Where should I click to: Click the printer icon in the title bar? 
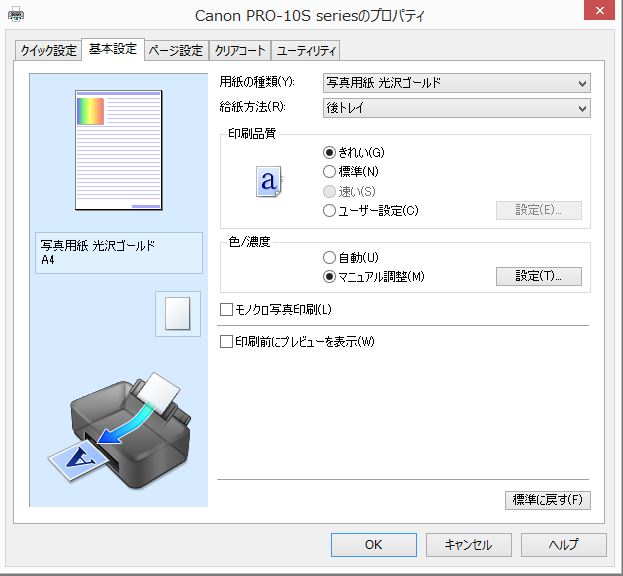[x=16, y=15]
